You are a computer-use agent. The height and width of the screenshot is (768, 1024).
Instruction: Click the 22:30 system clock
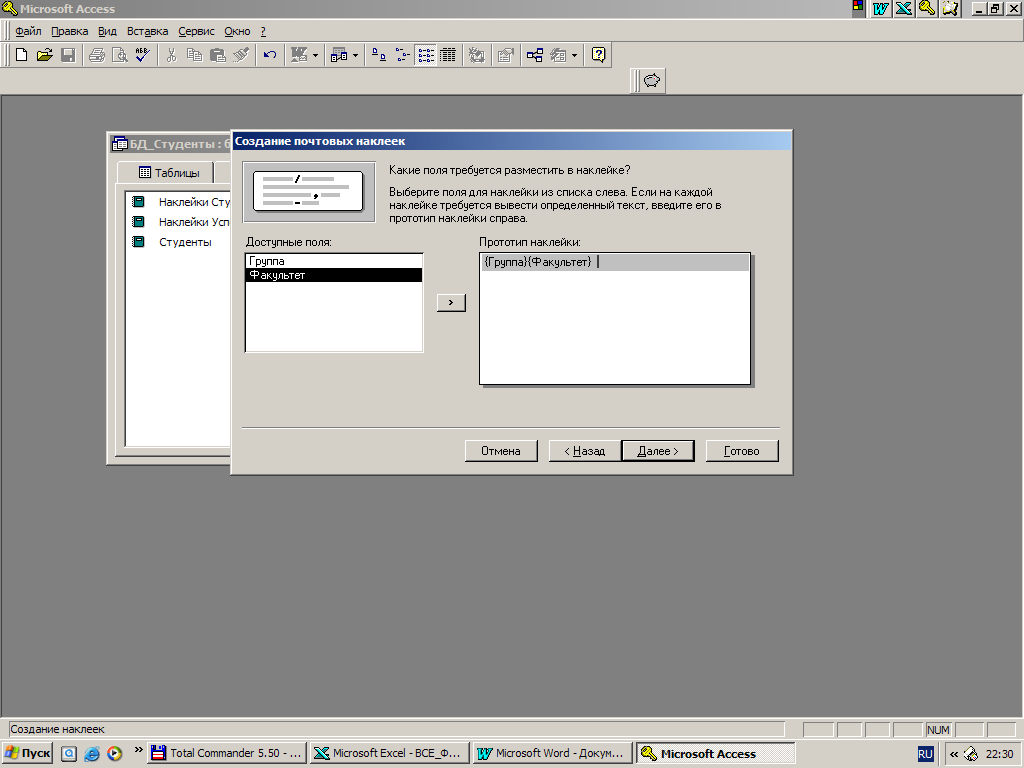click(999, 754)
